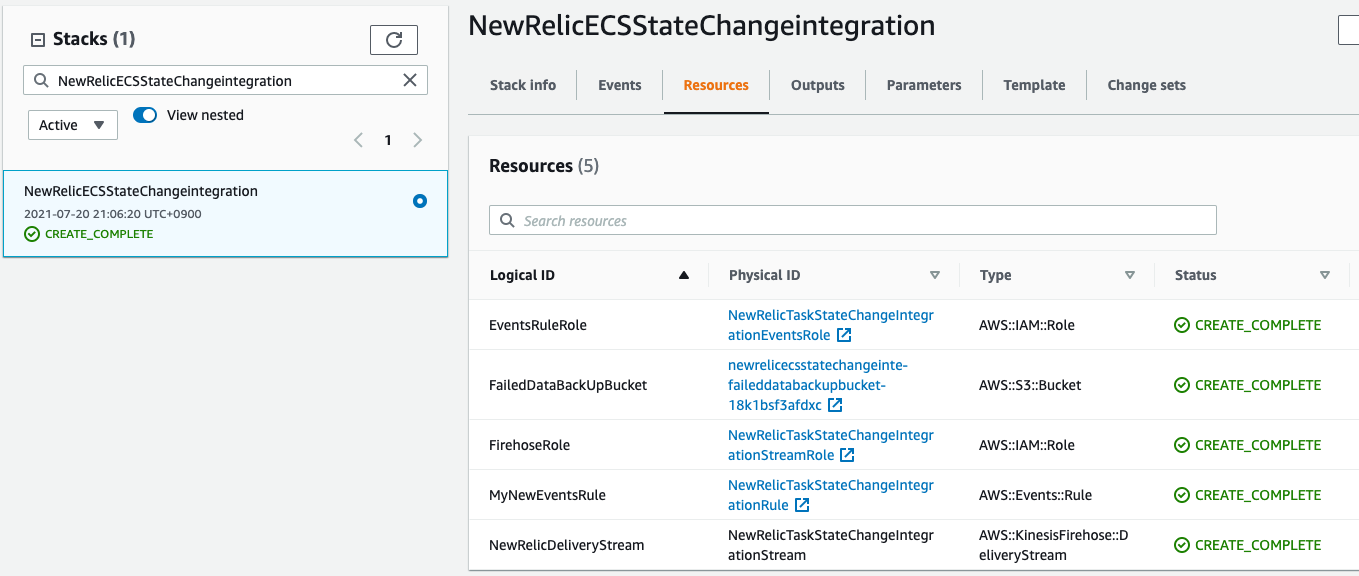The image size is (1359, 576).
Task: Click the stack name search field
Action: click(225, 81)
